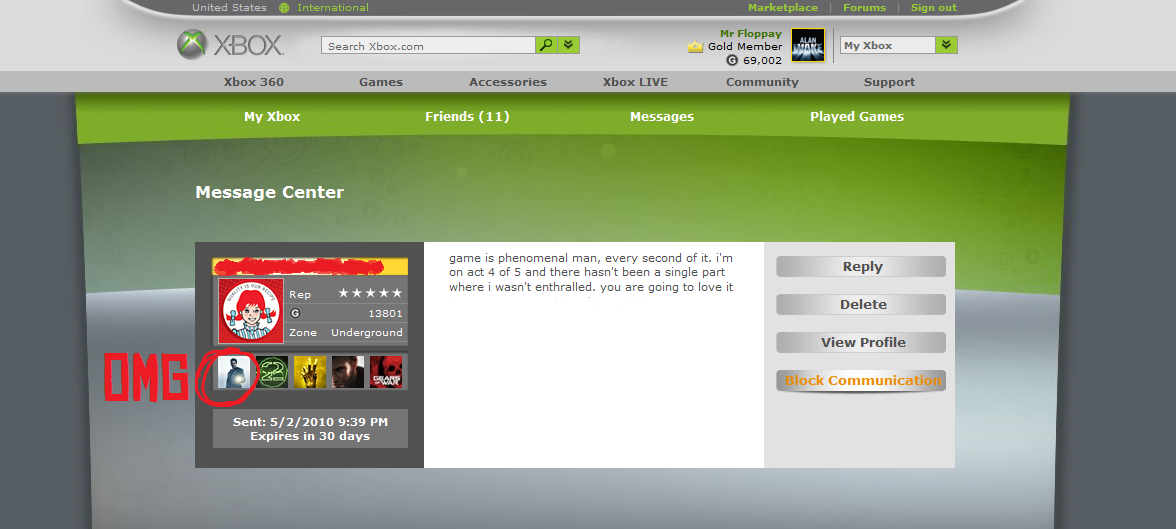1176x529 pixels.
Task: Open the Forums link
Action: (x=864, y=8)
